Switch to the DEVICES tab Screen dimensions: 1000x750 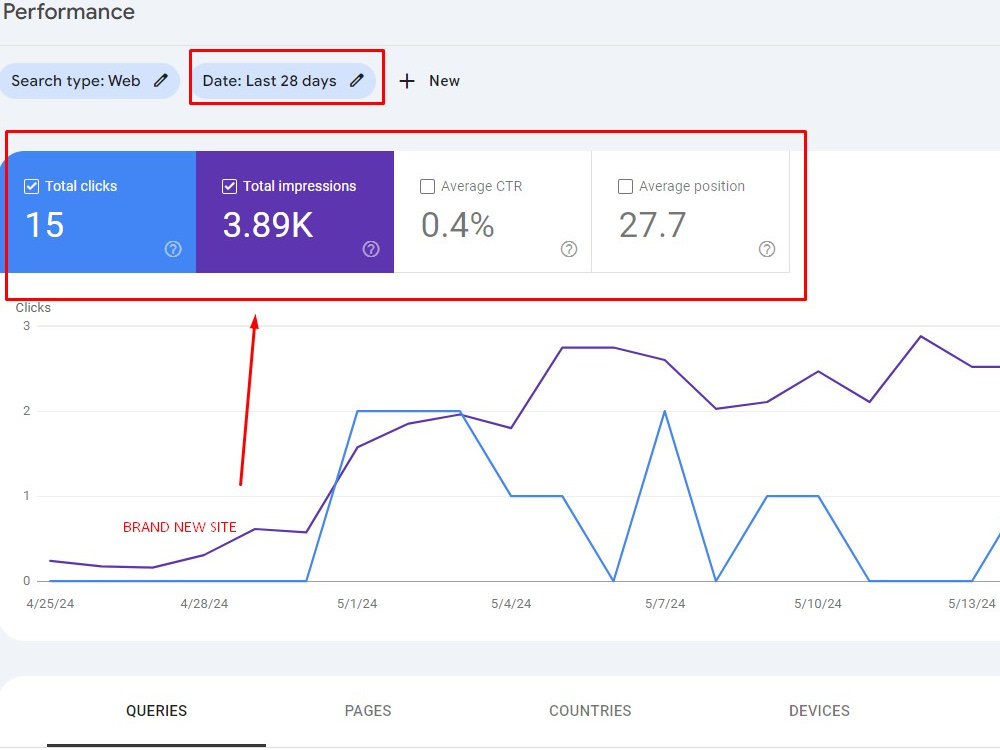click(819, 710)
